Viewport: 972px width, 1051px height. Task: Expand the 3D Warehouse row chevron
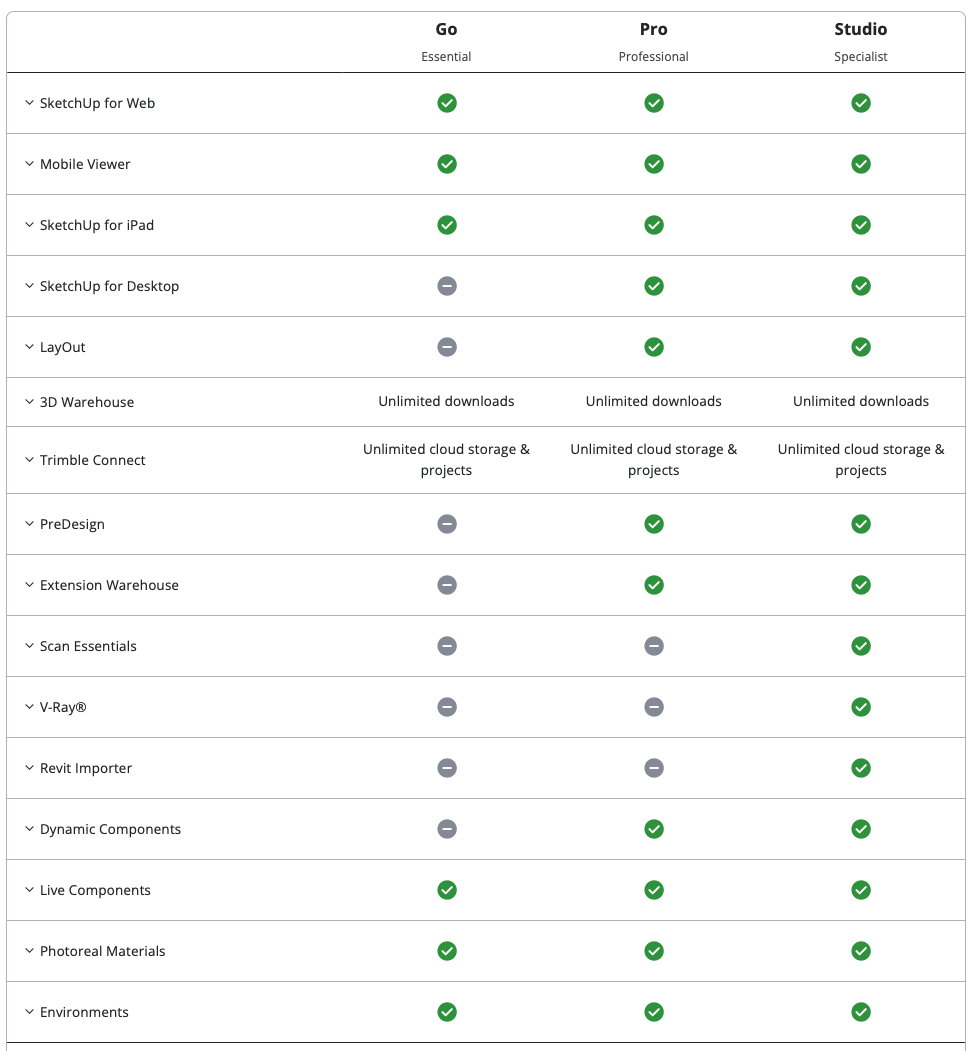(29, 402)
